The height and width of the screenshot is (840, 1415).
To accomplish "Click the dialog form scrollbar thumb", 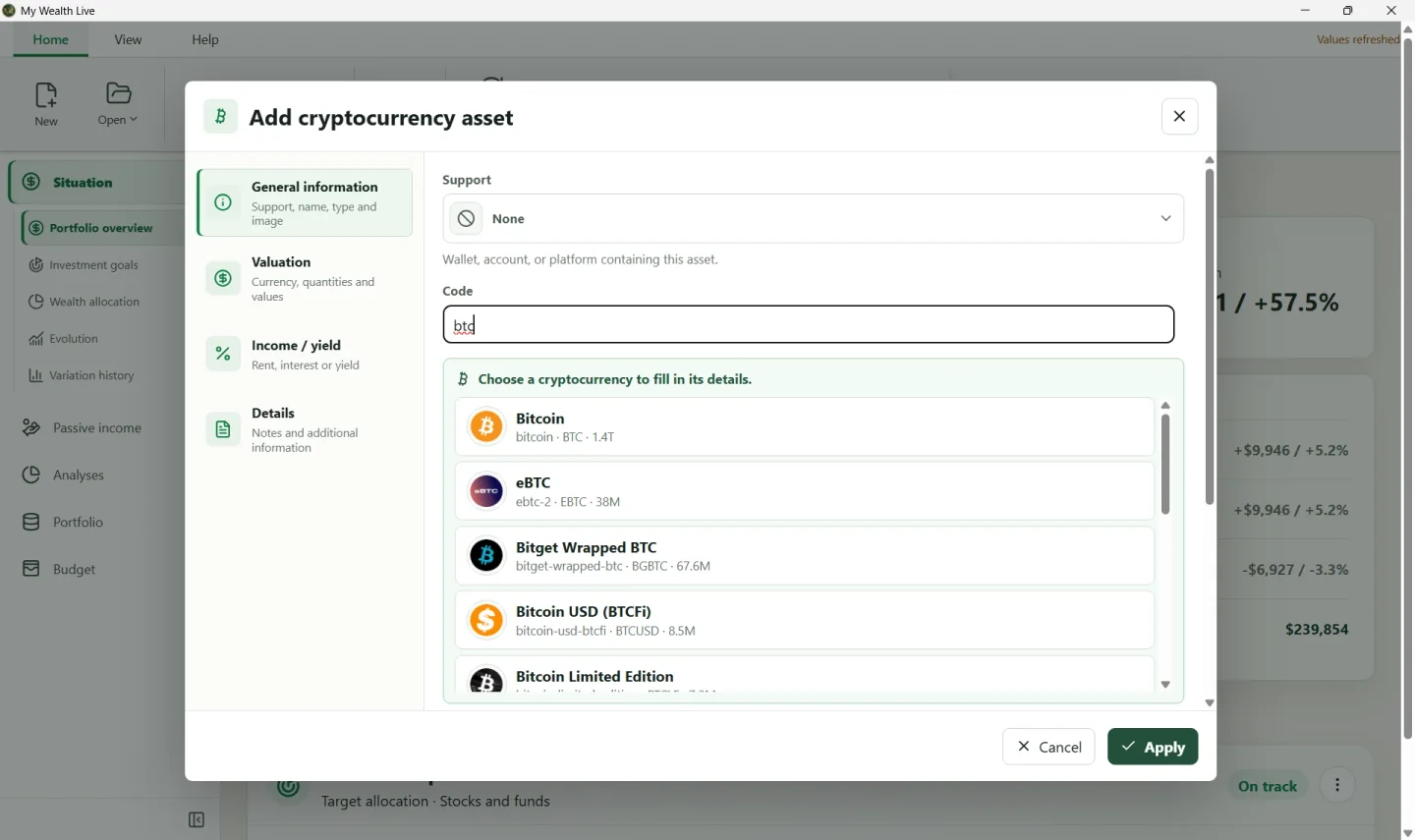I will tap(1210, 337).
